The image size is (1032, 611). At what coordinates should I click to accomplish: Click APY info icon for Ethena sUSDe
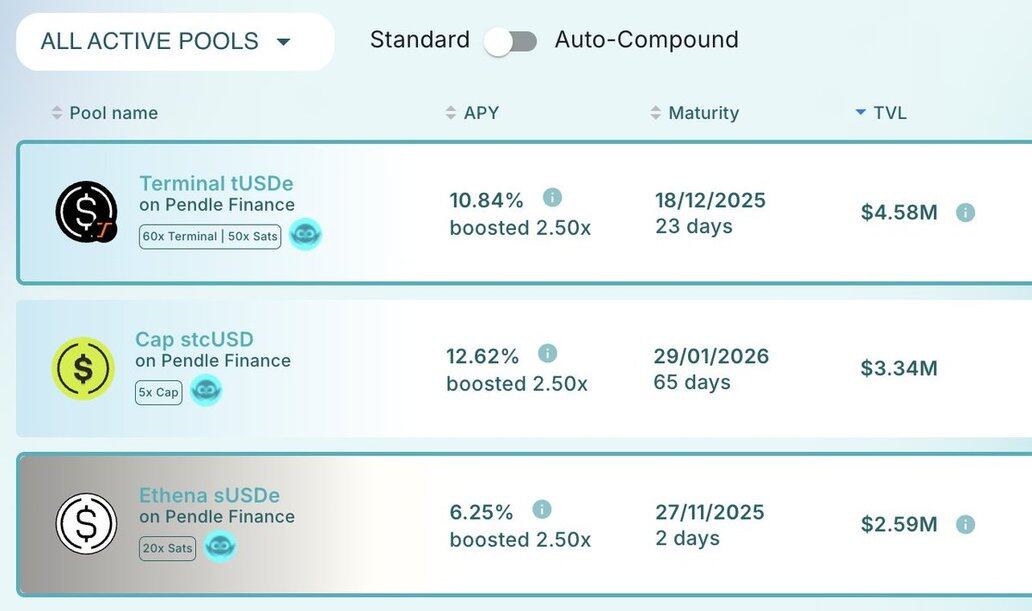[x=542, y=510]
